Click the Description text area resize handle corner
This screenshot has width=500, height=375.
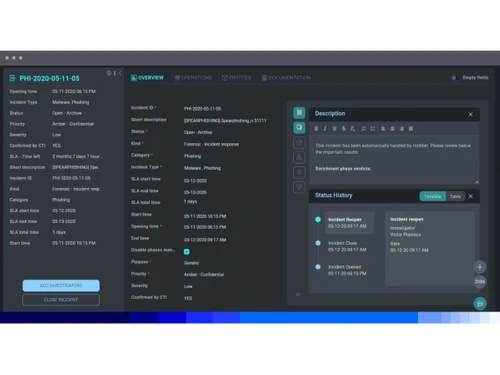tap(477, 182)
